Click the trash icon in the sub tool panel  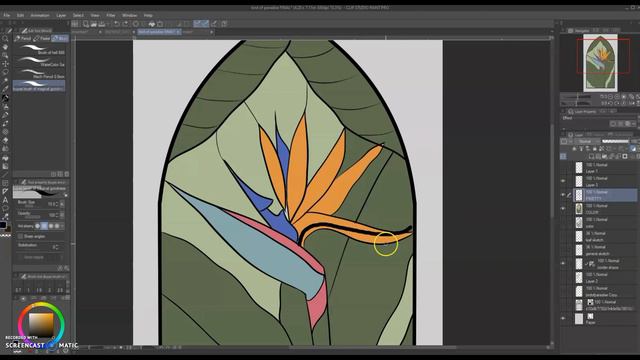[67, 174]
